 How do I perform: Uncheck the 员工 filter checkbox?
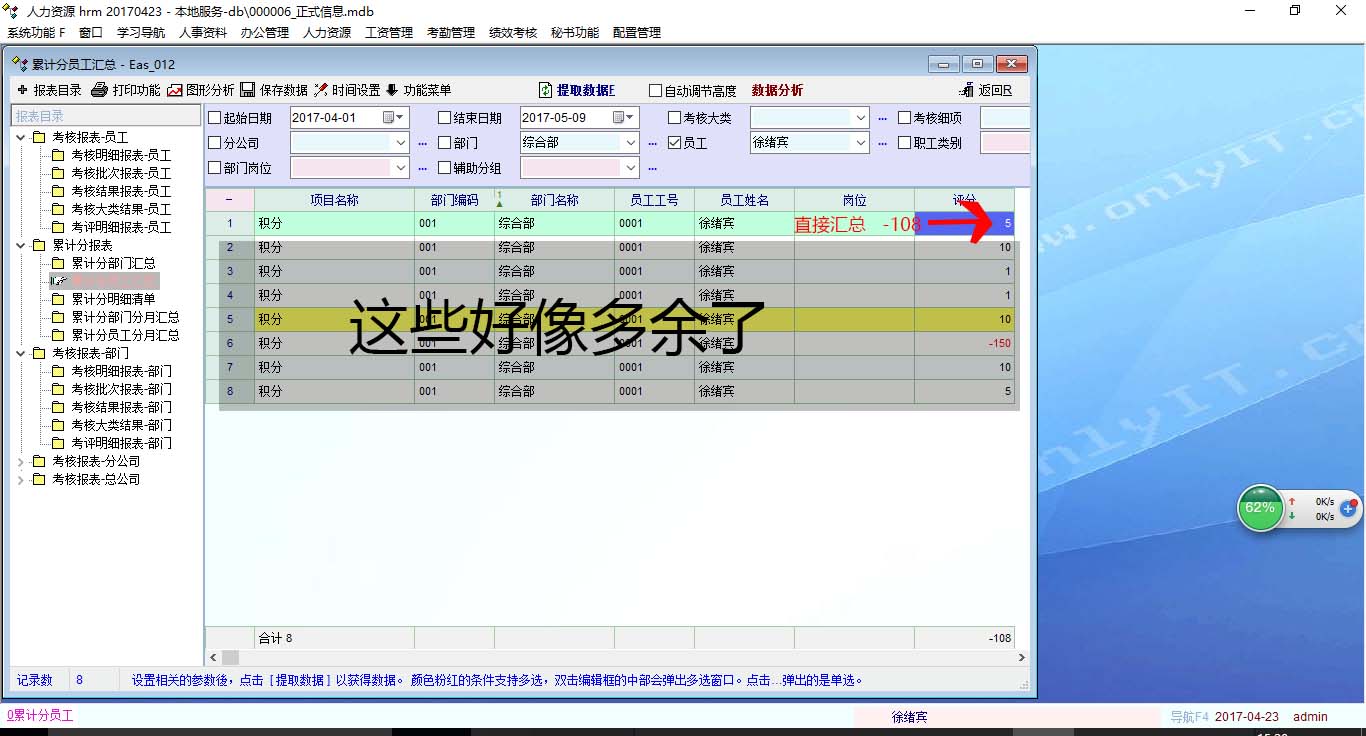click(x=674, y=143)
